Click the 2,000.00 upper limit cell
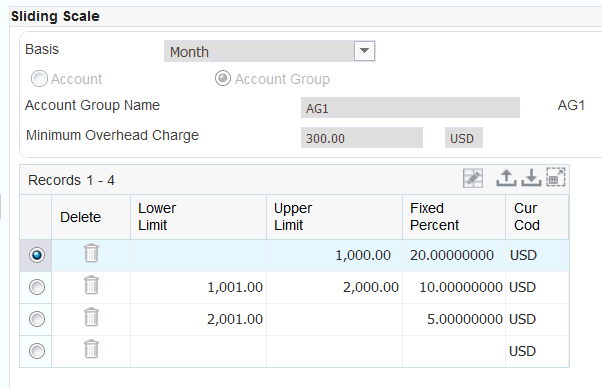The width and height of the screenshot is (602, 388). 334,287
